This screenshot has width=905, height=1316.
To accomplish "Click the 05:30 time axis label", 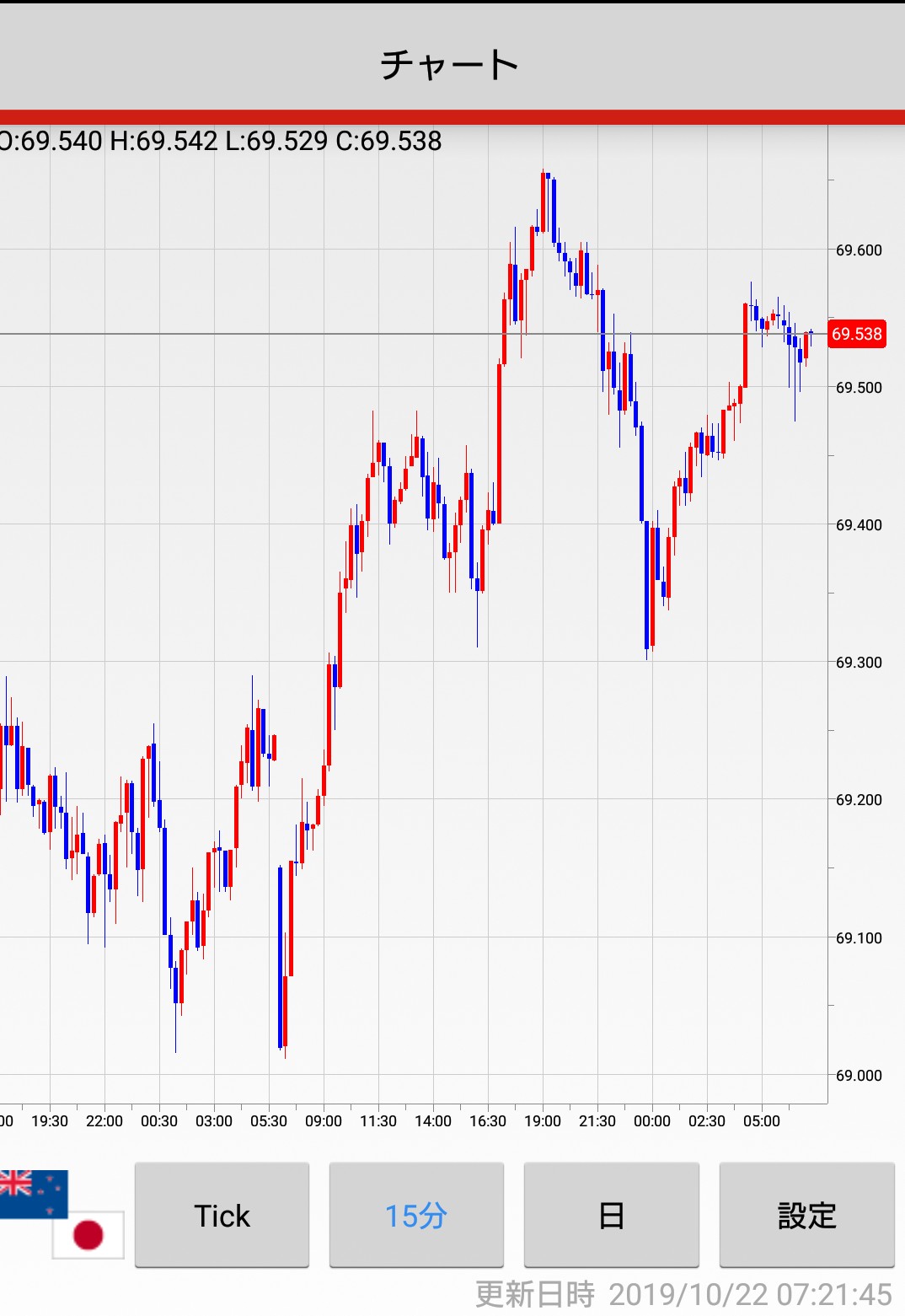I will 268,1121.
